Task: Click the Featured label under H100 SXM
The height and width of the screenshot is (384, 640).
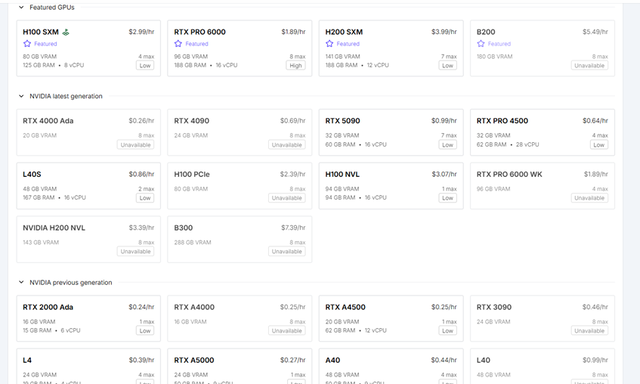Action: click(x=45, y=44)
